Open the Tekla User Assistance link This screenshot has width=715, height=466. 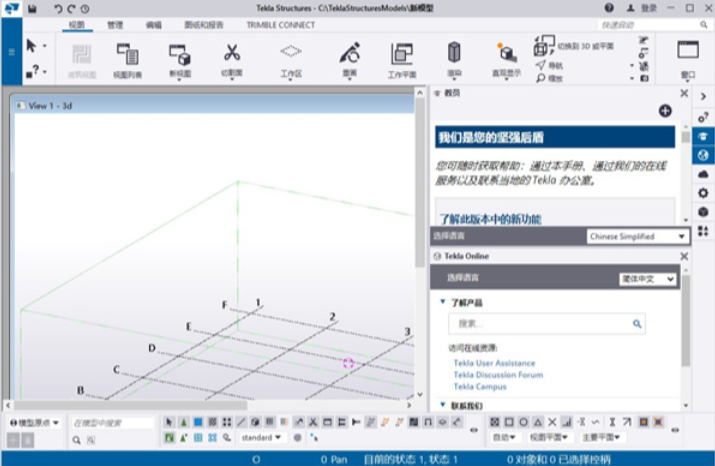coord(494,363)
